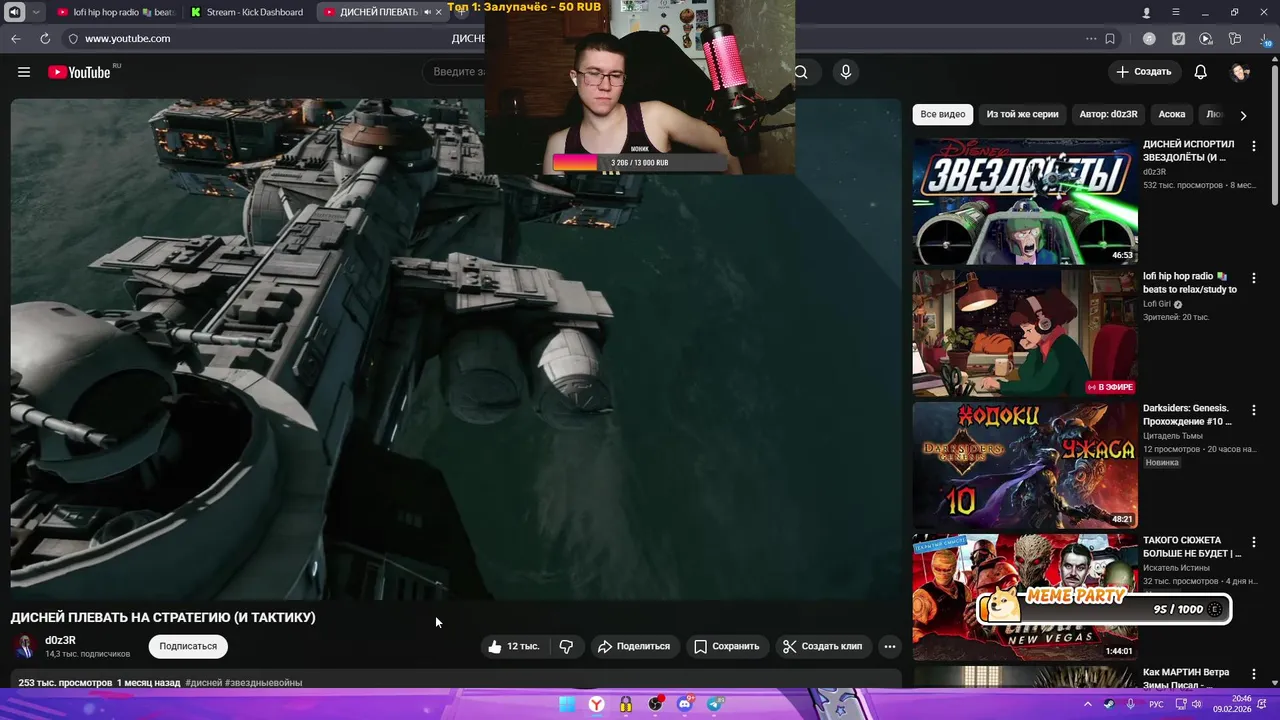Viewport: 1280px width, 720px height.
Task: Open options for lofi hip hop radio video
Action: point(1253,278)
